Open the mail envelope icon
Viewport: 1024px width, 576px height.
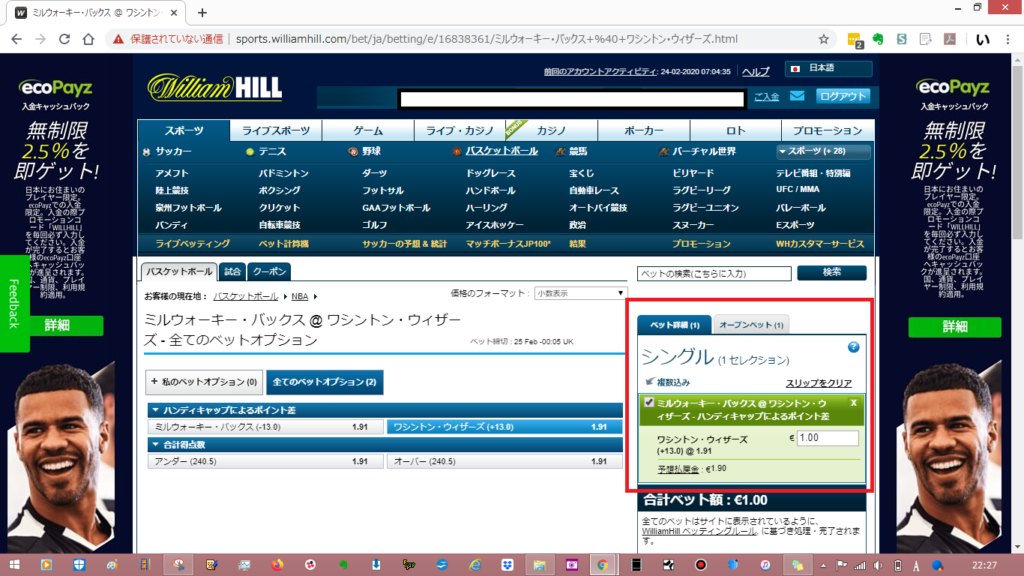[x=797, y=96]
